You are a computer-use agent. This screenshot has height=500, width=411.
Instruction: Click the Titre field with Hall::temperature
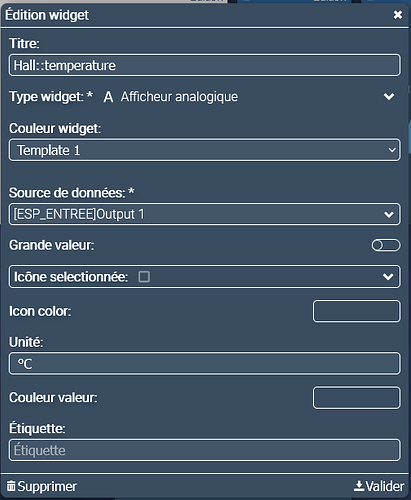[205, 65]
